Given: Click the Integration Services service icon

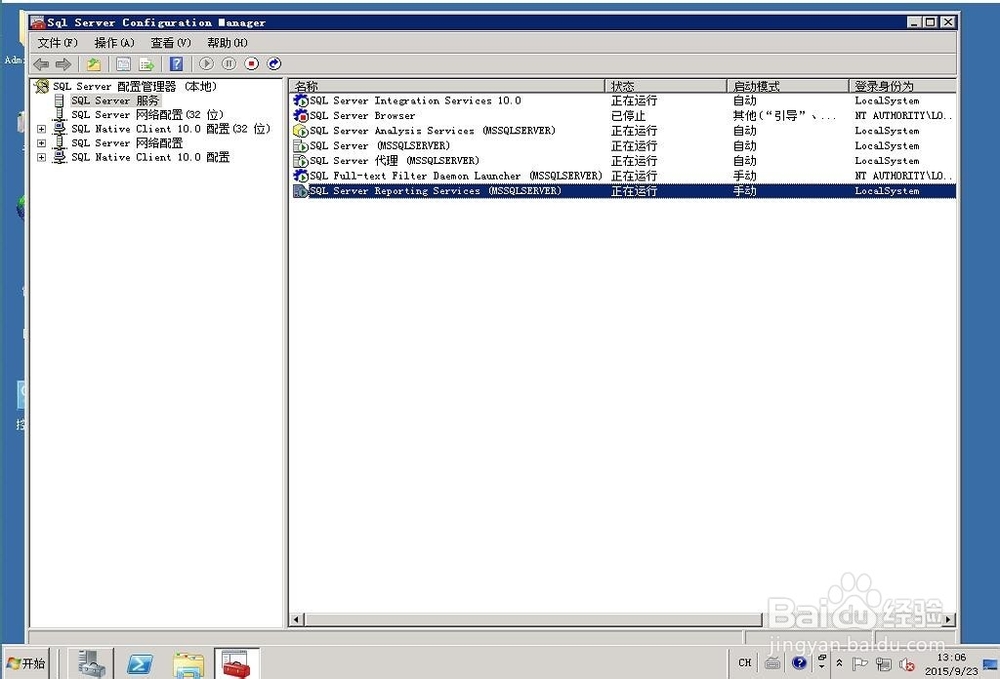Looking at the screenshot, I should coord(300,101).
